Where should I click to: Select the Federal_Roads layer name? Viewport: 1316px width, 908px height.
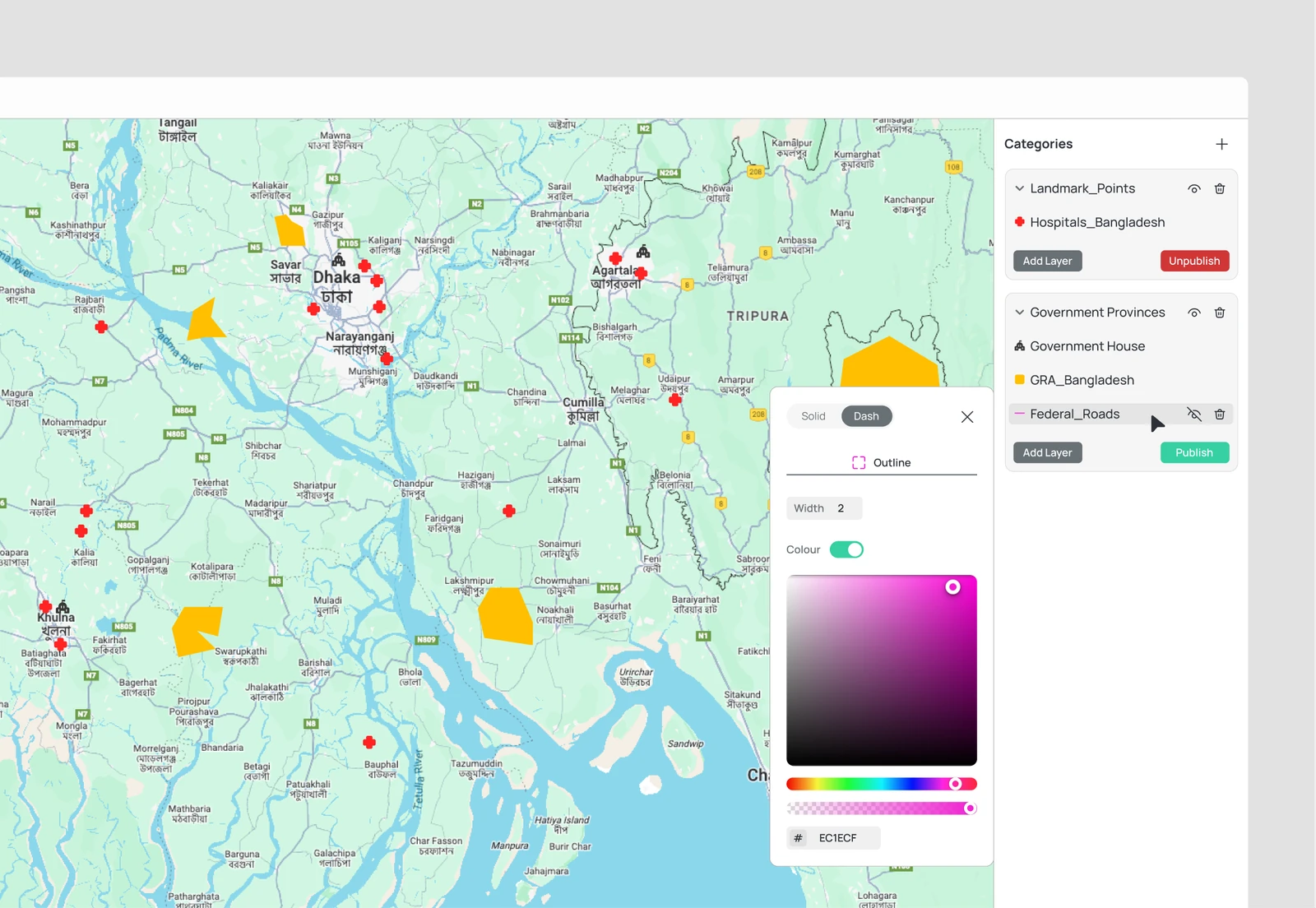pos(1074,415)
